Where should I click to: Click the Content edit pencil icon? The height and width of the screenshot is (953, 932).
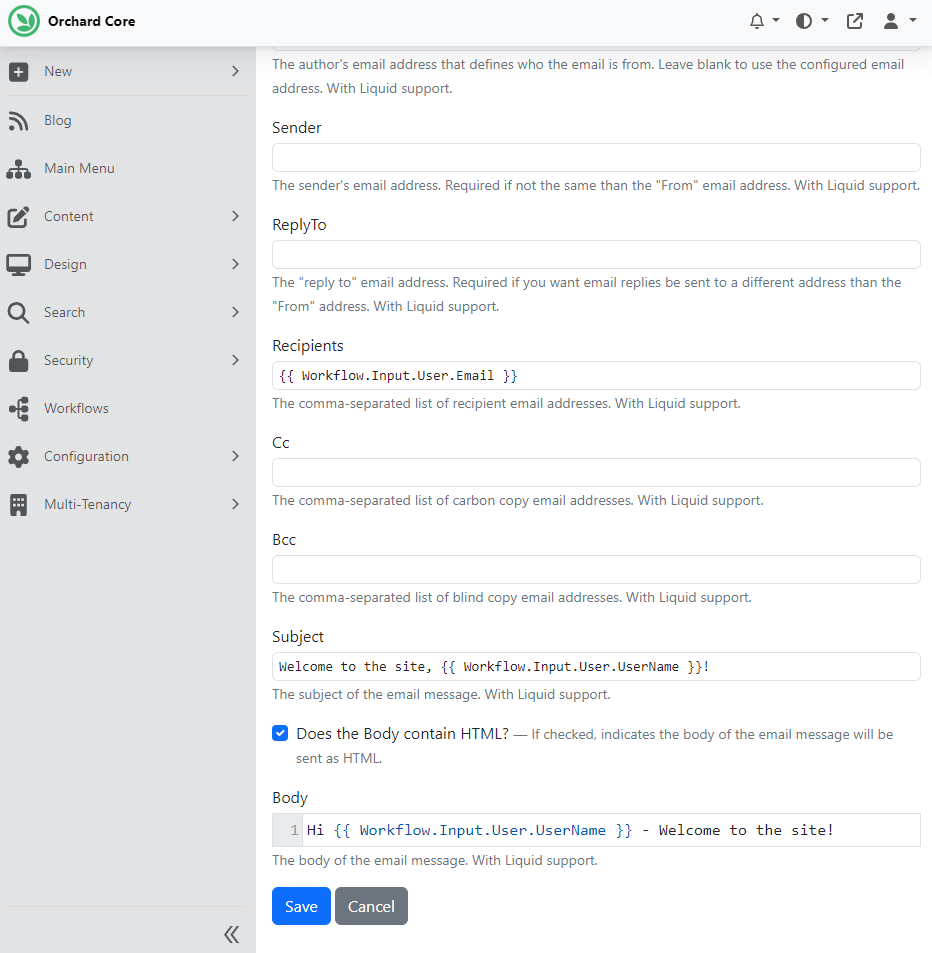point(18,216)
